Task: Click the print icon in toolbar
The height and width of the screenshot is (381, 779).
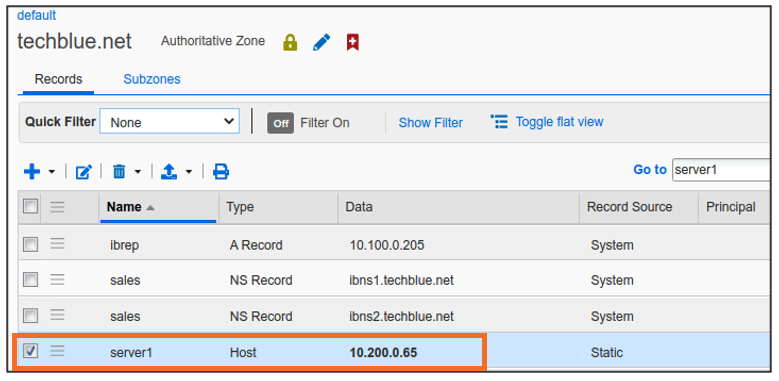Action: pyautogui.click(x=221, y=172)
